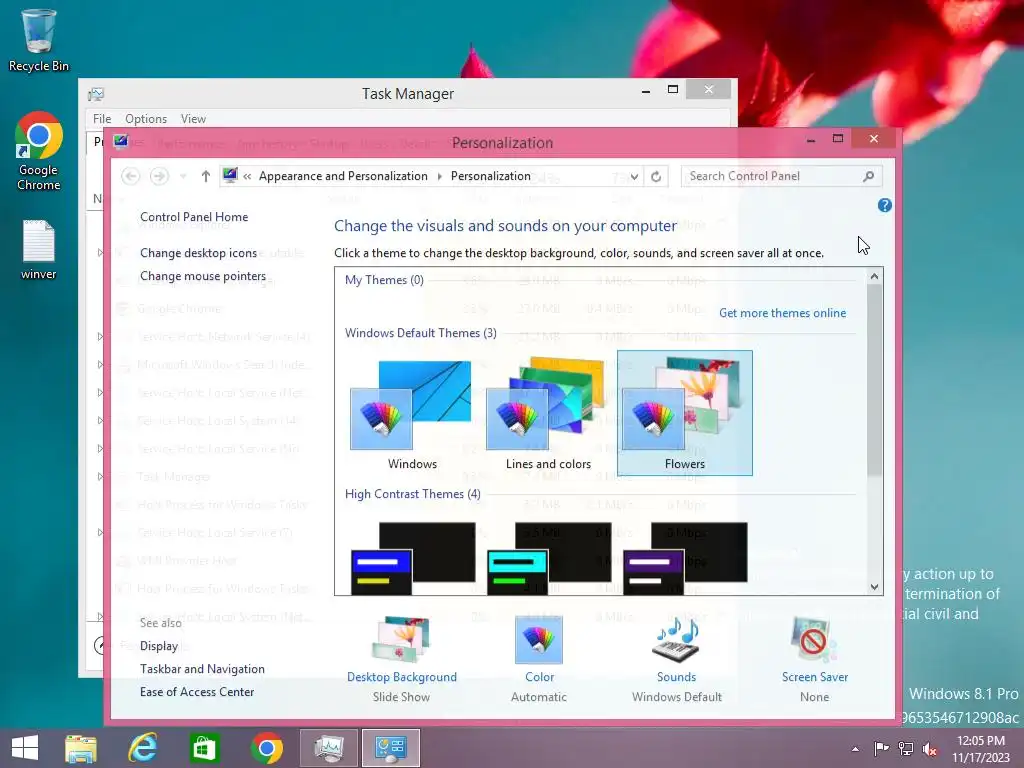The width and height of the screenshot is (1024, 768).
Task: Open Taskbar and Navigation link
Action: pos(202,669)
